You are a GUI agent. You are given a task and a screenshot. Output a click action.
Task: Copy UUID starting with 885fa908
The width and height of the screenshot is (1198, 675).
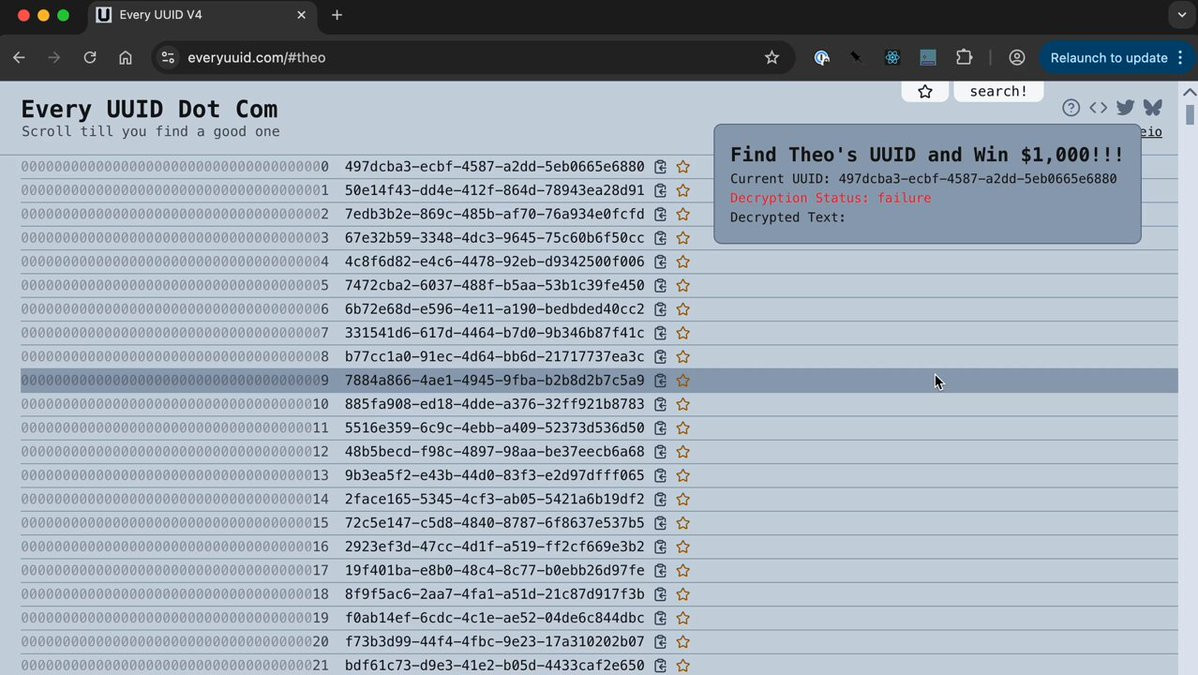tap(660, 404)
